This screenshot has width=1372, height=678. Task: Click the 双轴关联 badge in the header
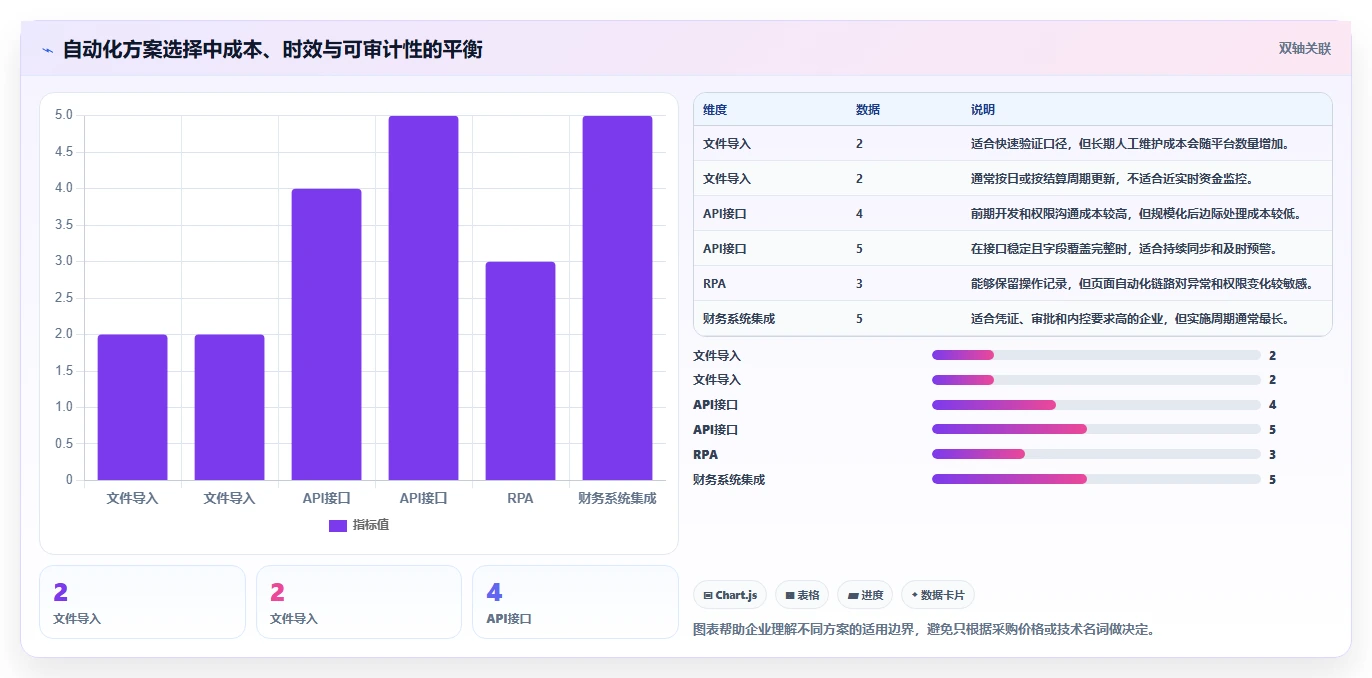[1304, 48]
